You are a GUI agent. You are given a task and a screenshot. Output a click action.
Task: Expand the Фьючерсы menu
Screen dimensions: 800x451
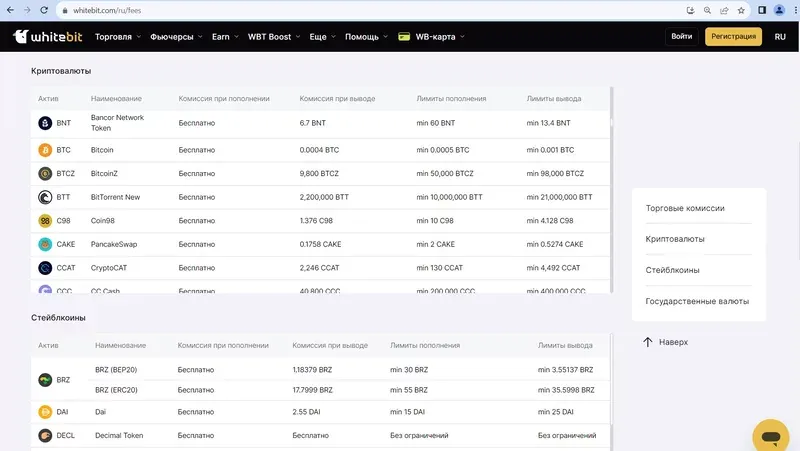(176, 37)
